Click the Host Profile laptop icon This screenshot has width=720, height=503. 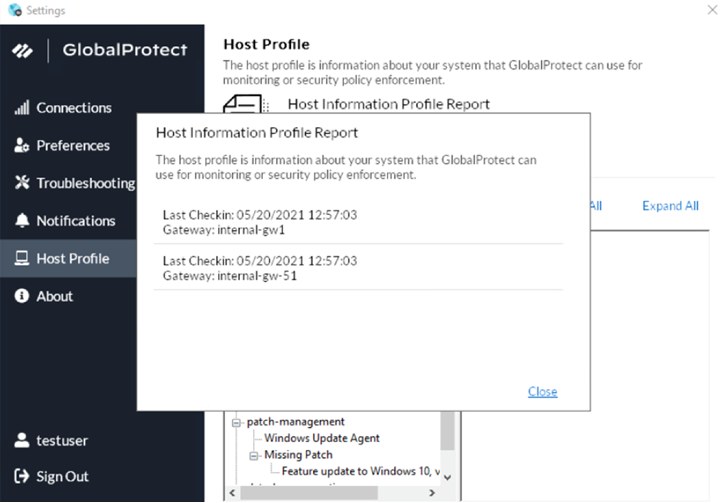[21, 259]
